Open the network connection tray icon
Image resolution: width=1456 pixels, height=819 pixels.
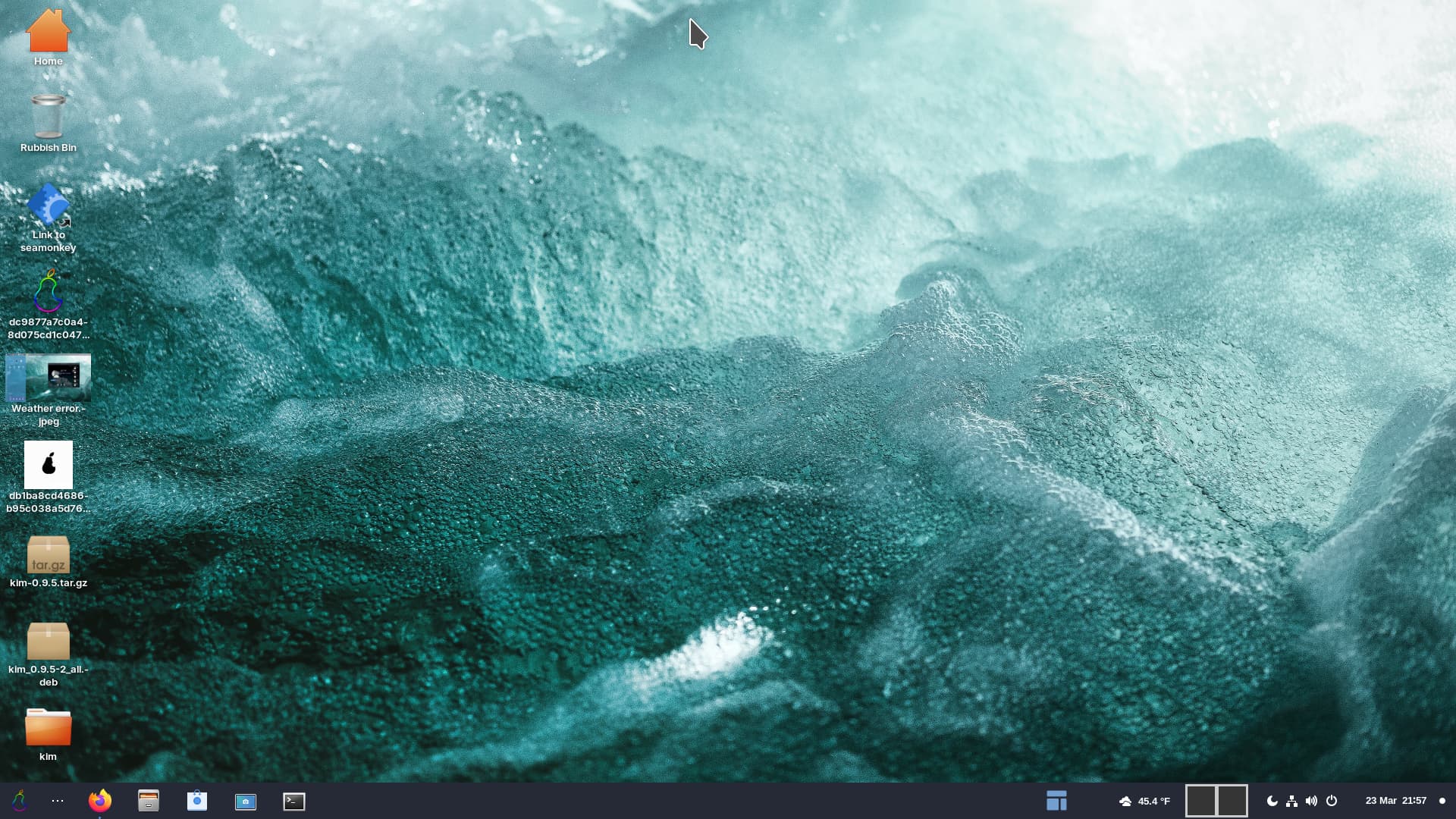coord(1291,801)
